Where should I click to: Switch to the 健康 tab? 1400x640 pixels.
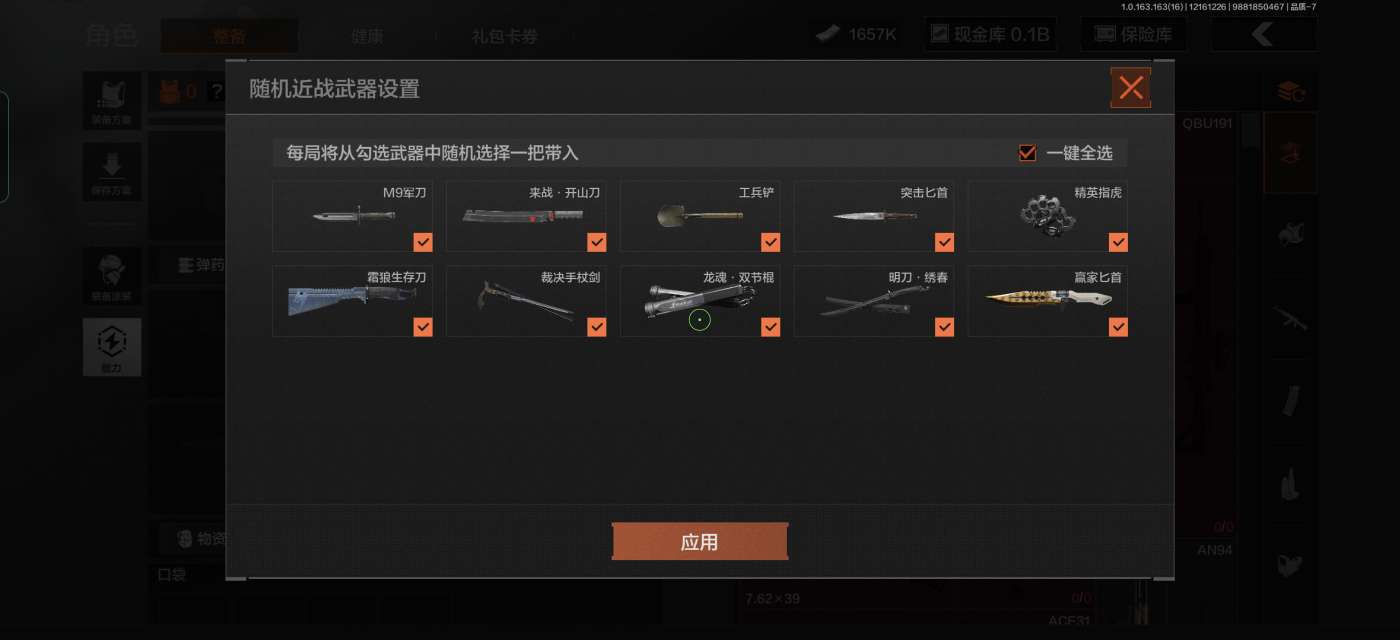click(367, 36)
